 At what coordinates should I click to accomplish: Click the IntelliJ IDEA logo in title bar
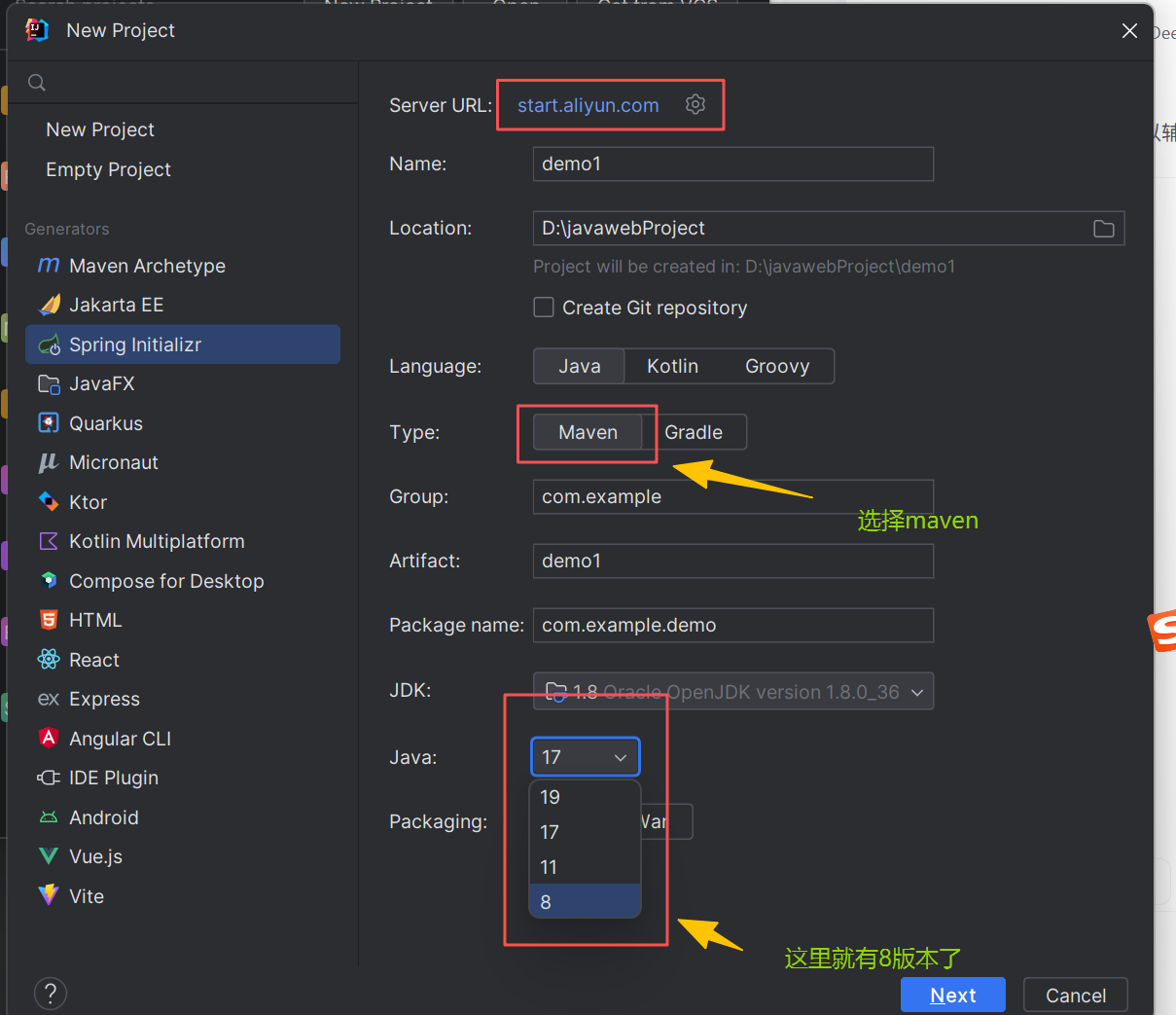pos(37,30)
